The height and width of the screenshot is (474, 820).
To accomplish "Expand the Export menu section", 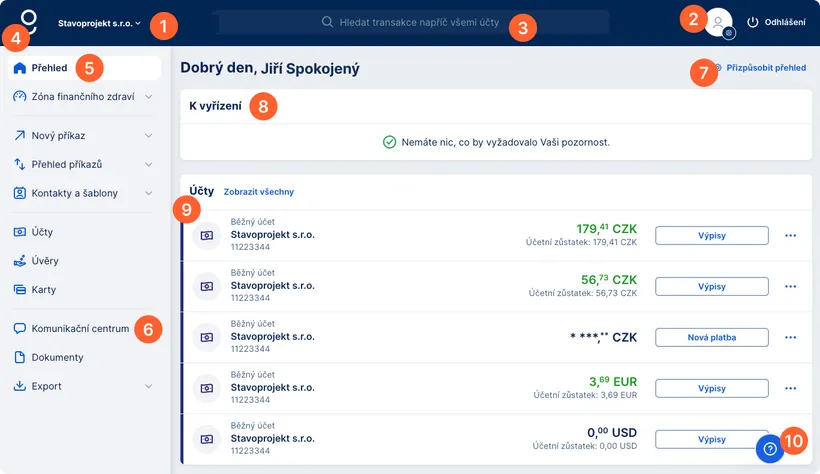I will 148,386.
